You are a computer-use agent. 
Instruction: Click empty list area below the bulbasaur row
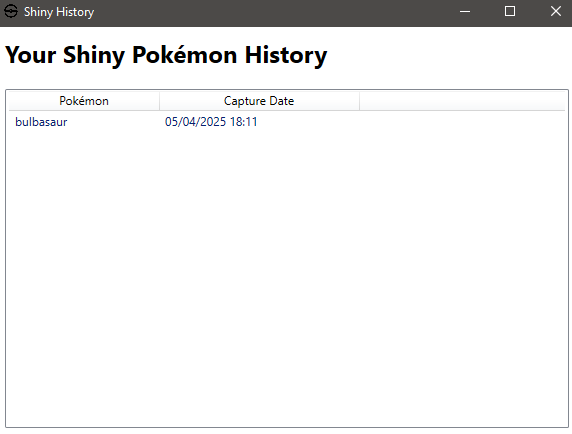pos(287,277)
